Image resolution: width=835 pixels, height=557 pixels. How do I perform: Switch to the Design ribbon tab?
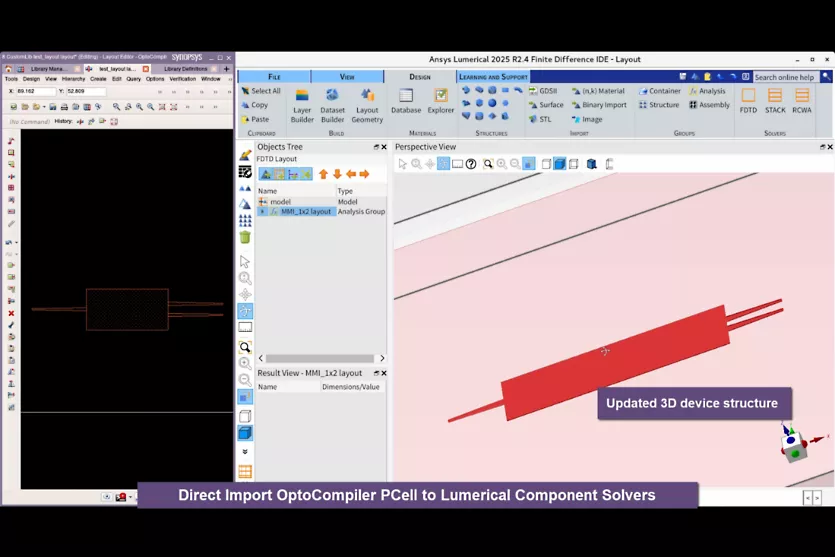(420, 76)
